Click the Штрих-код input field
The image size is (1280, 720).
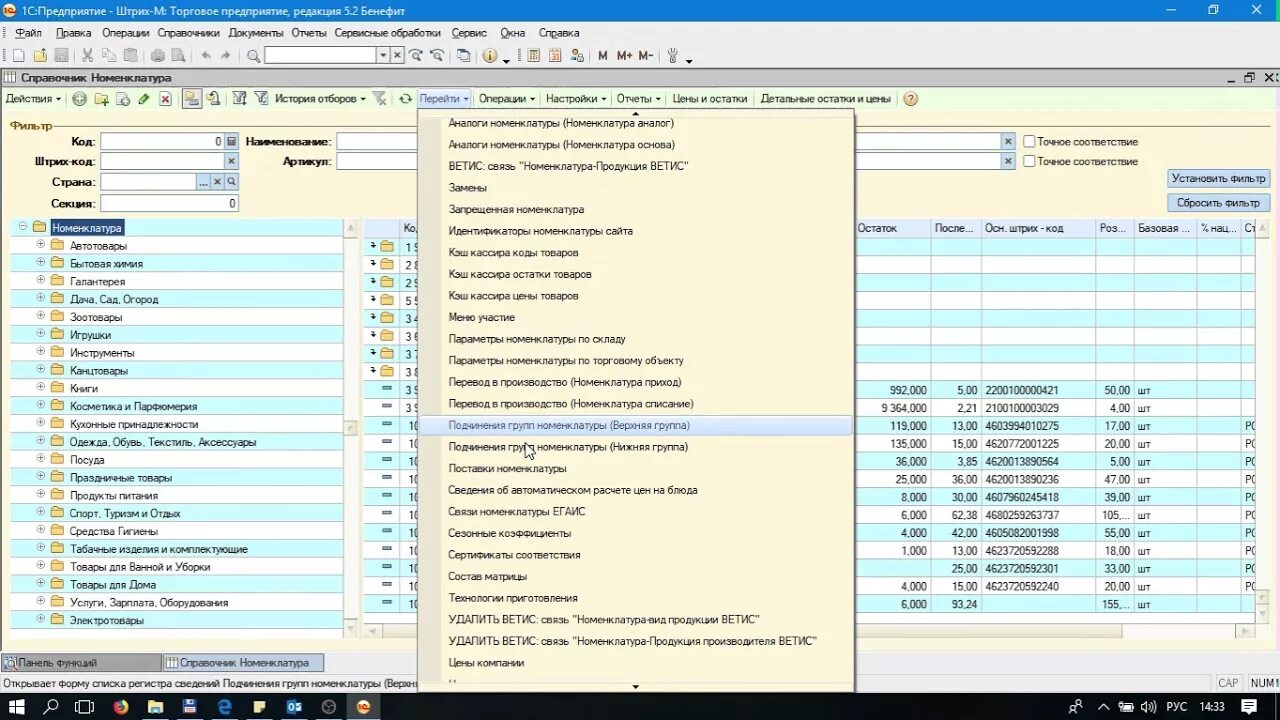tap(162, 161)
